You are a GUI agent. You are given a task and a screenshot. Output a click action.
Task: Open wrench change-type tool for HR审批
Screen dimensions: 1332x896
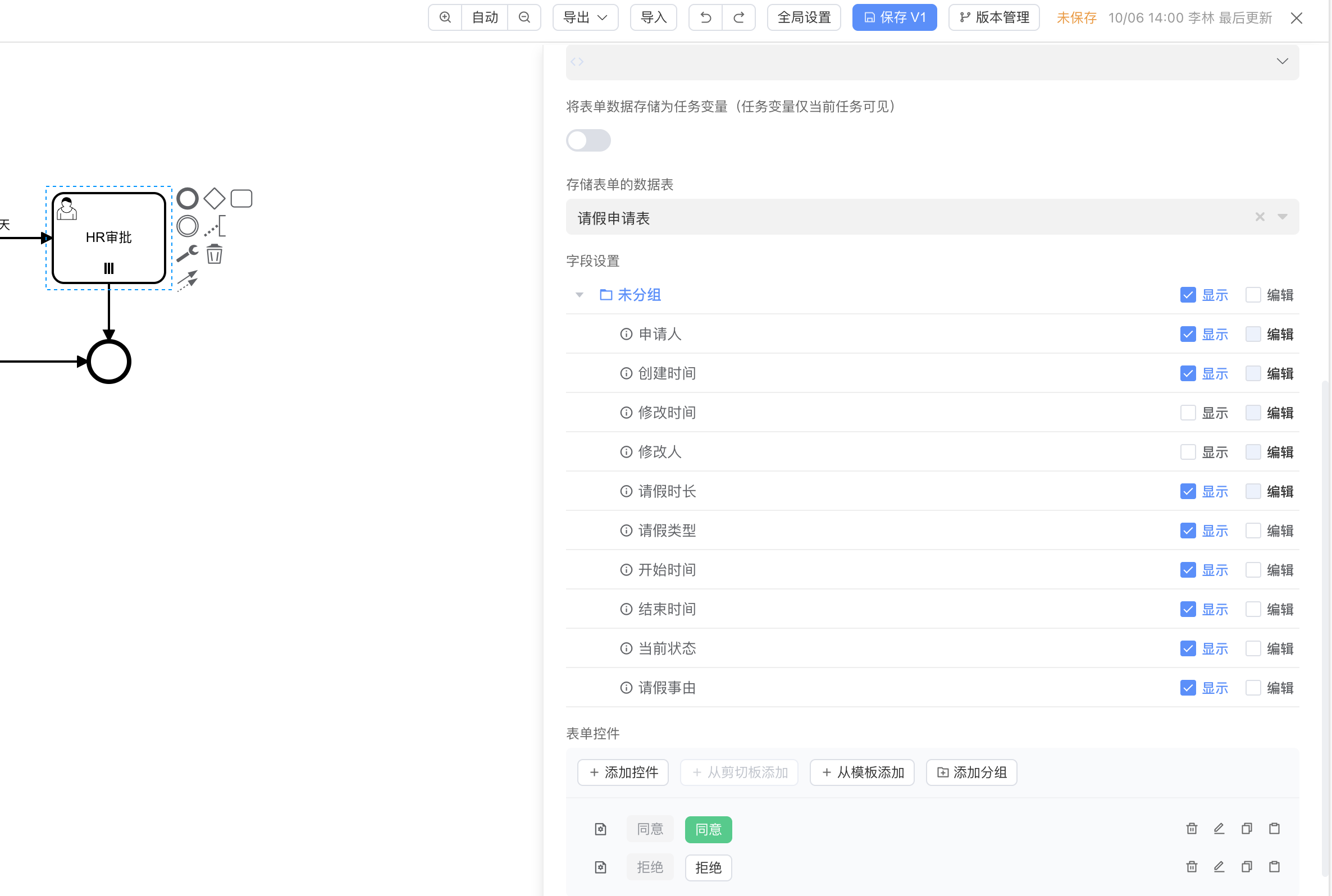click(x=187, y=253)
